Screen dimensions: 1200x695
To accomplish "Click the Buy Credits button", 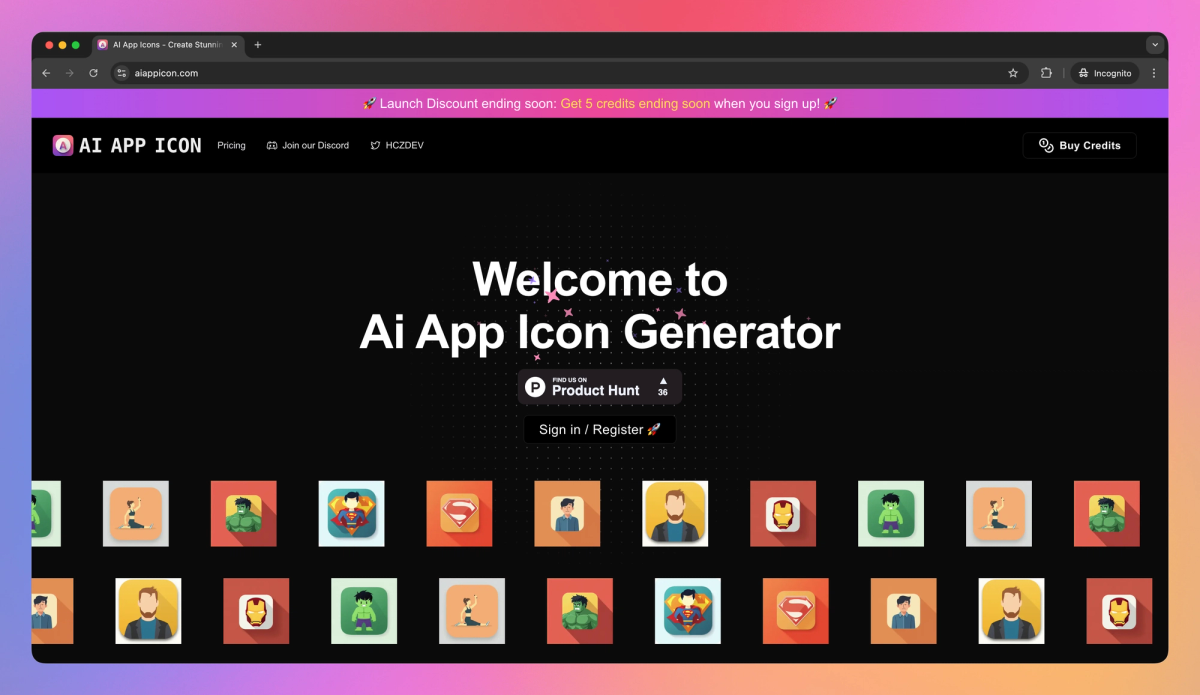I will point(1079,145).
